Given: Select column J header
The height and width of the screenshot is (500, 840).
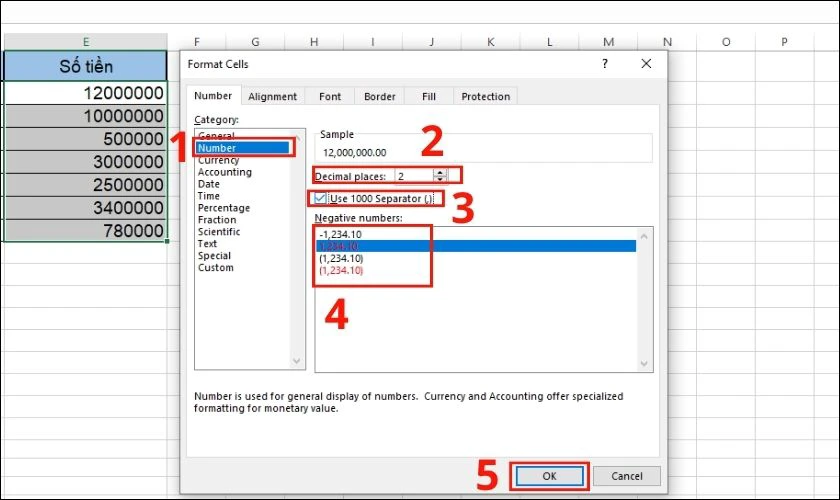Looking at the screenshot, I should (x=432, y=42).
